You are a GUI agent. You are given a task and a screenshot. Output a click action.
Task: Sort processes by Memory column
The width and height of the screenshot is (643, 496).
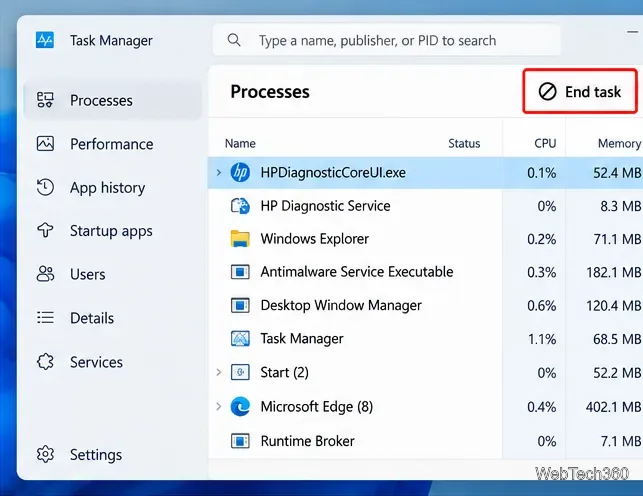coord(619,143)
